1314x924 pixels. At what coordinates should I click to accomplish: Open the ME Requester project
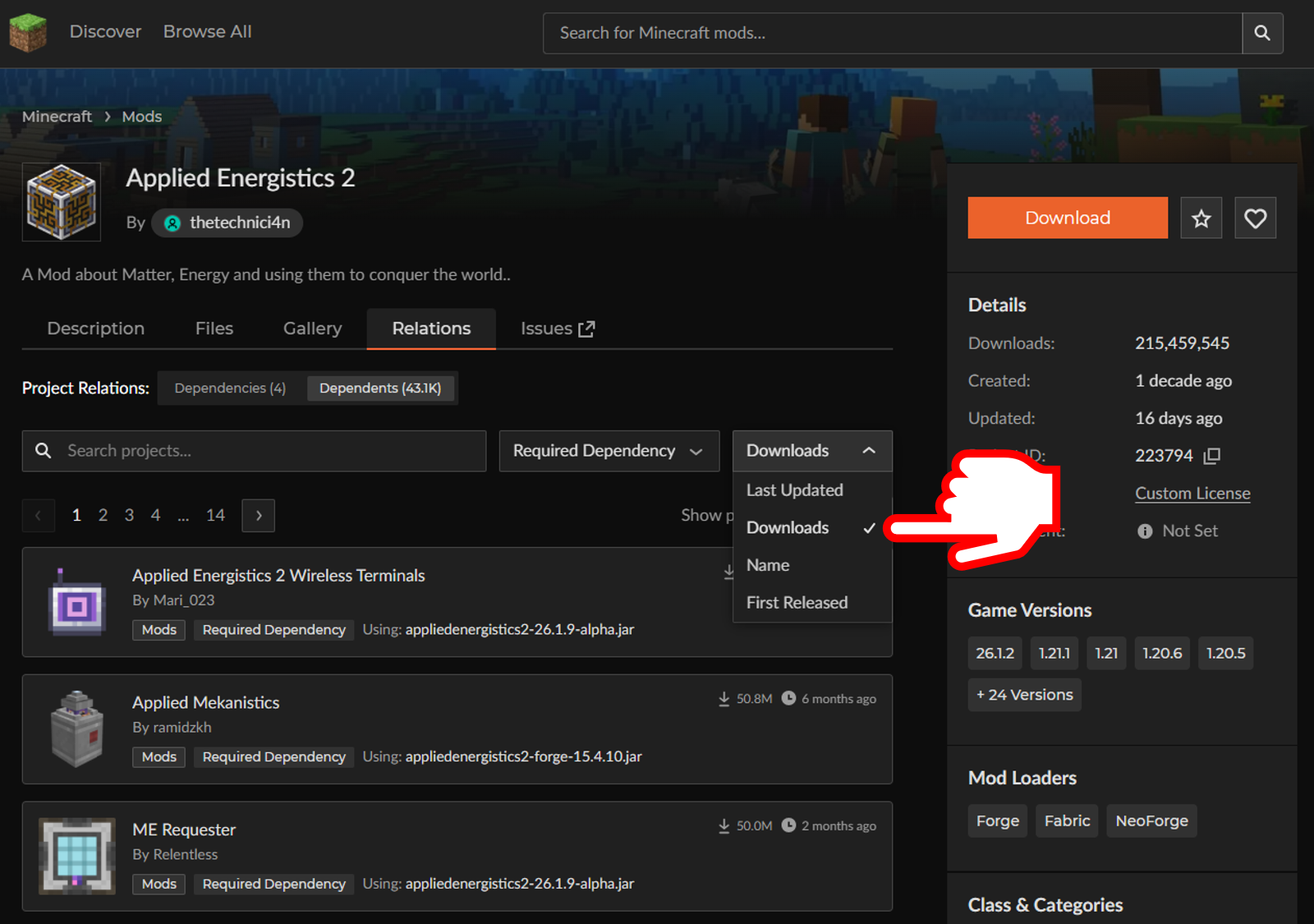pyautogui.click(x=184, y=830)
